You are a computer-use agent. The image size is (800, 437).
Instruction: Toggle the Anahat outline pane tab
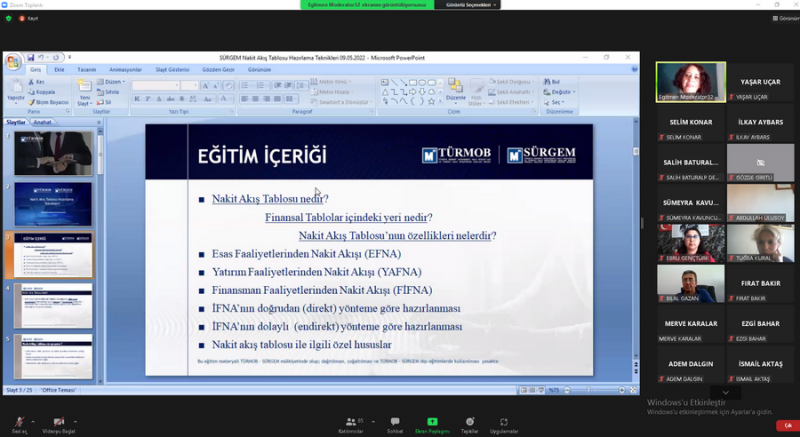[x=43, y=122]
